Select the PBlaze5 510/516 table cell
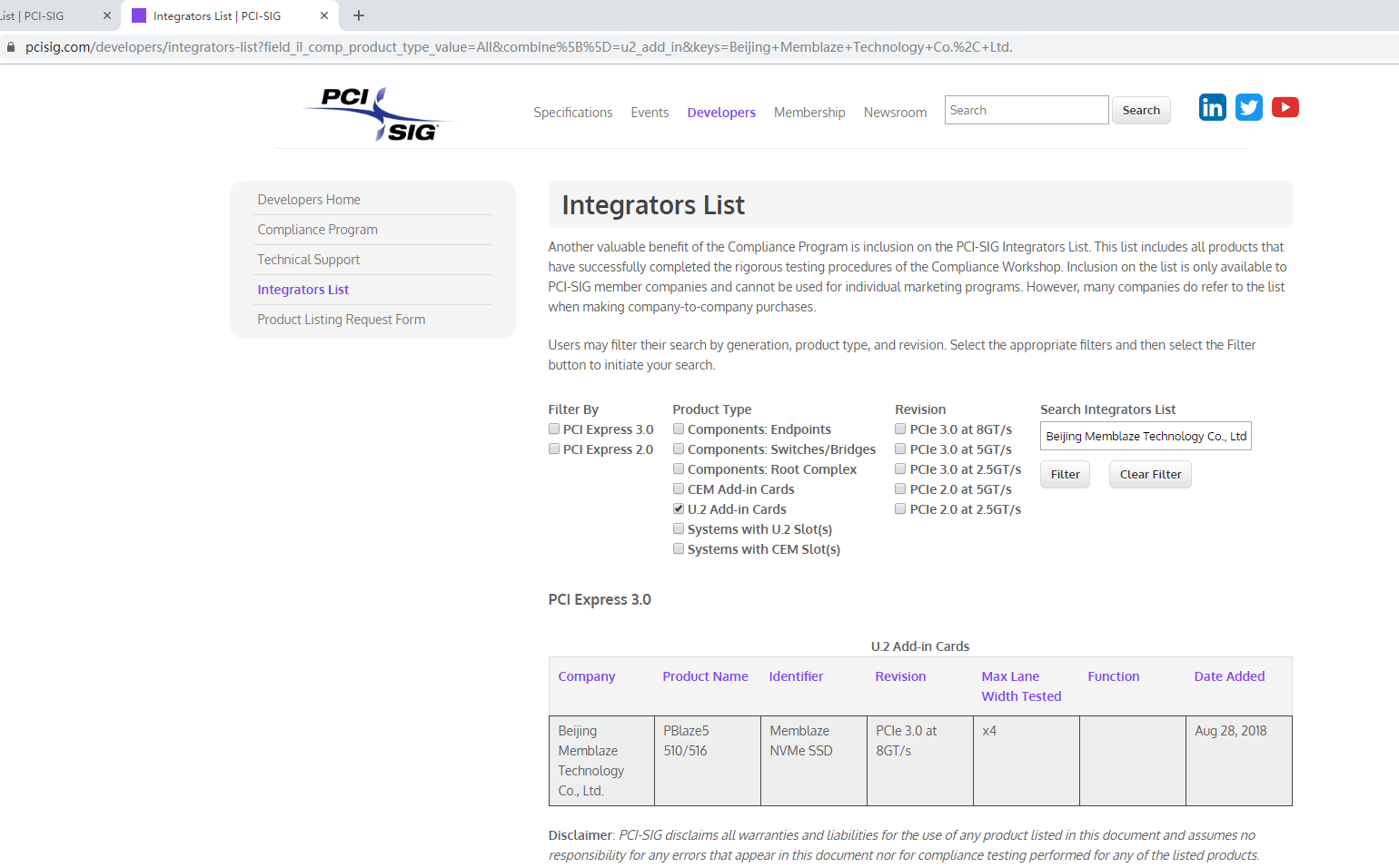 [708, 761]
